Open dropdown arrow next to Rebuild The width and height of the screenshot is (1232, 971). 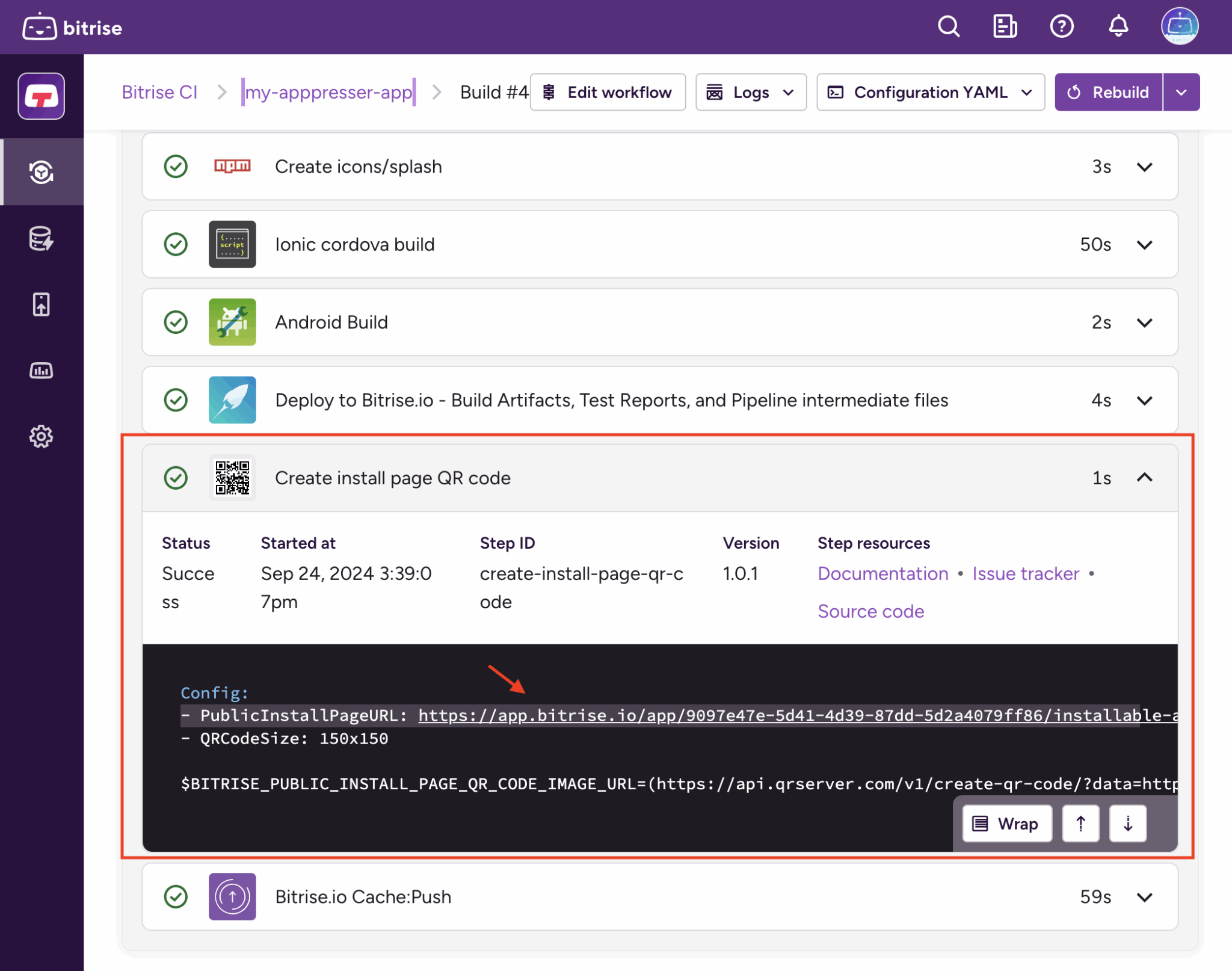click(x=1181, y=93)
